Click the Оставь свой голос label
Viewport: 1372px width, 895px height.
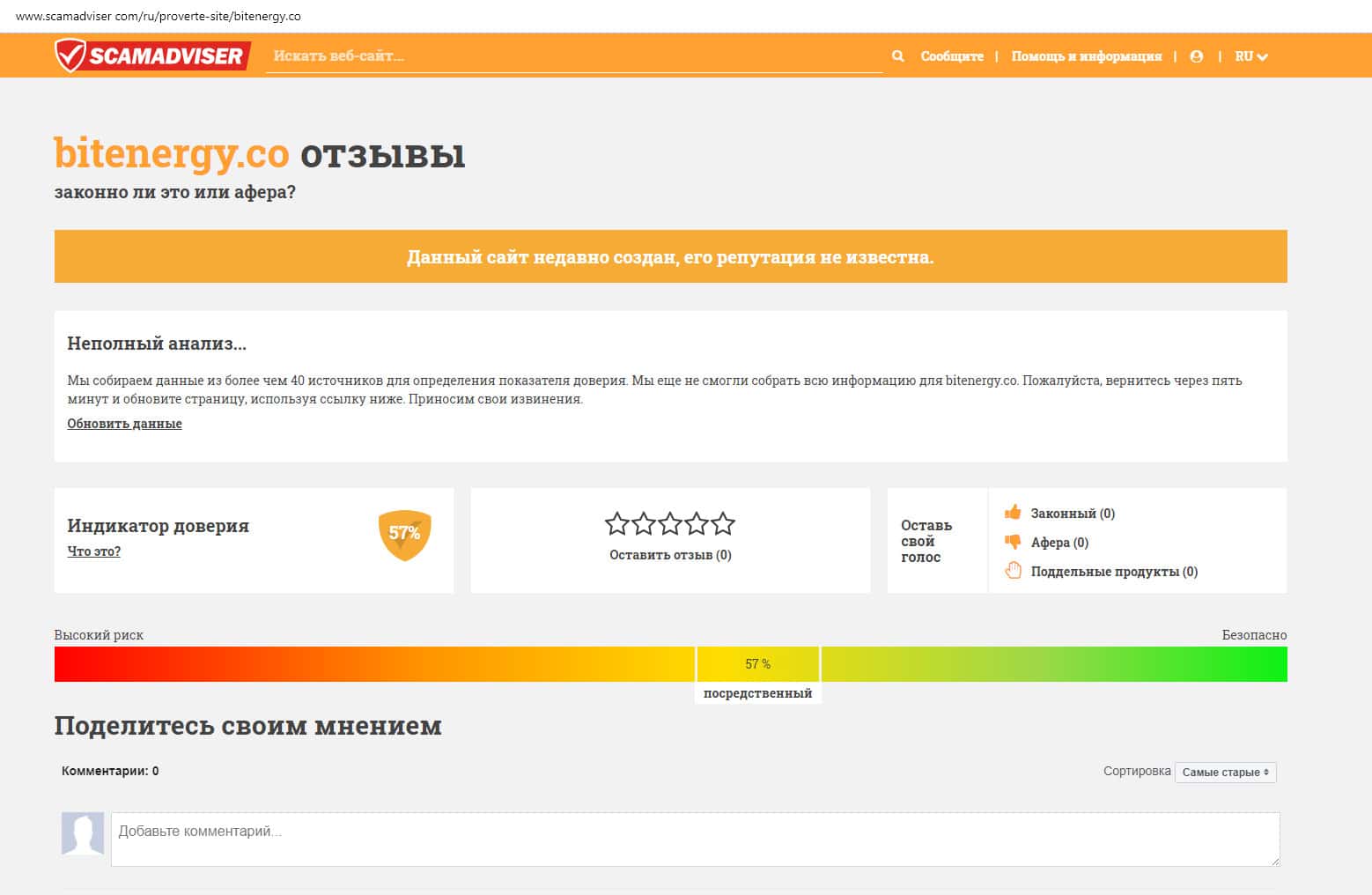point(926,541)
